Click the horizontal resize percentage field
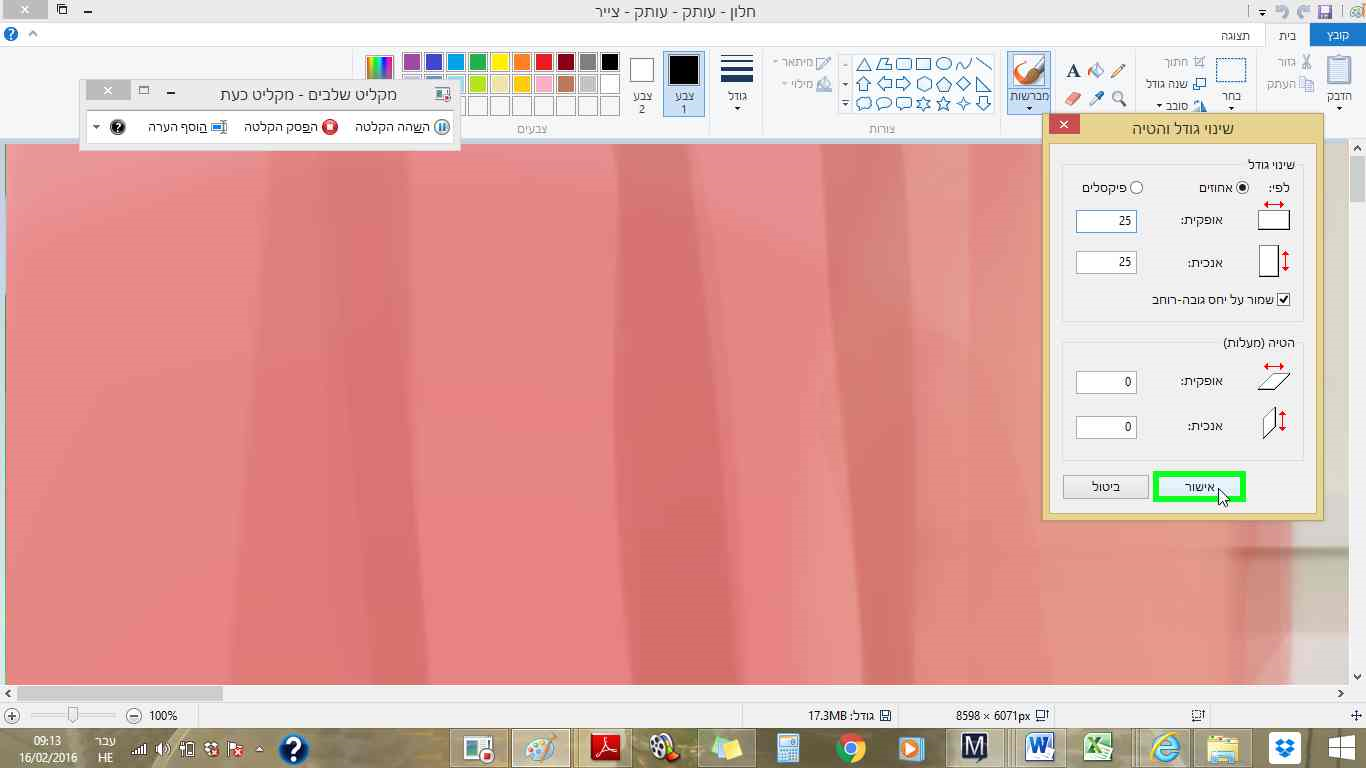Viewport: 1366px width, 768px height. coord(1106,221)
